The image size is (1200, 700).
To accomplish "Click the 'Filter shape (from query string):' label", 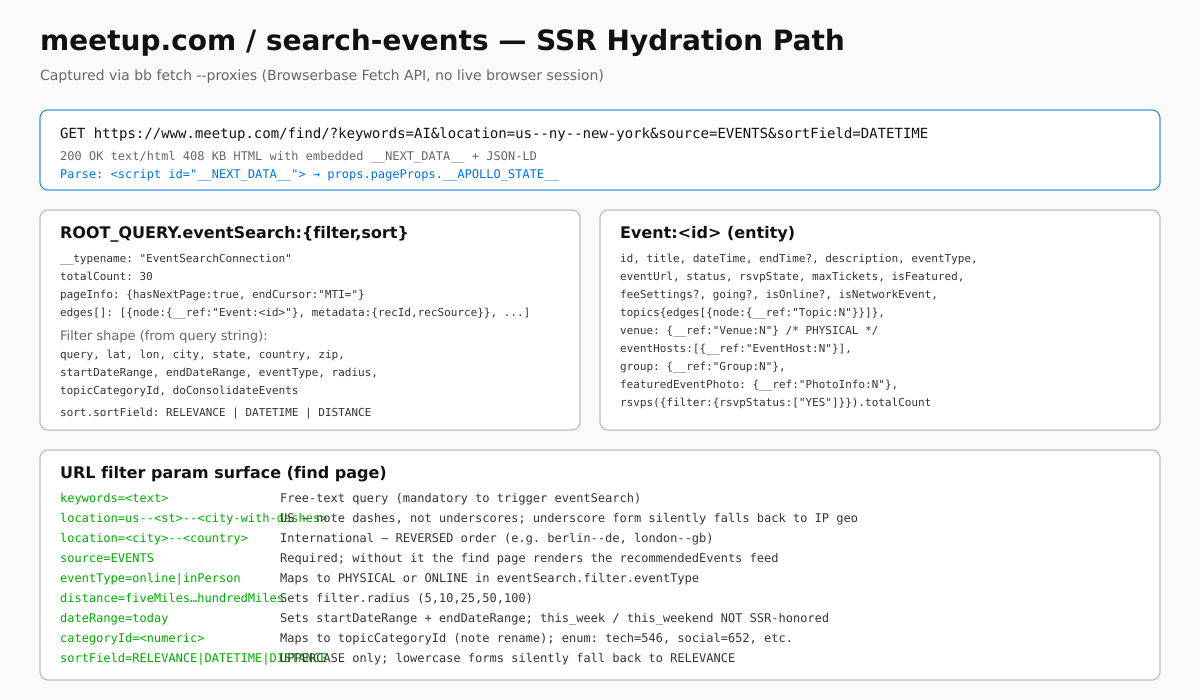I will tap(164, 335).
